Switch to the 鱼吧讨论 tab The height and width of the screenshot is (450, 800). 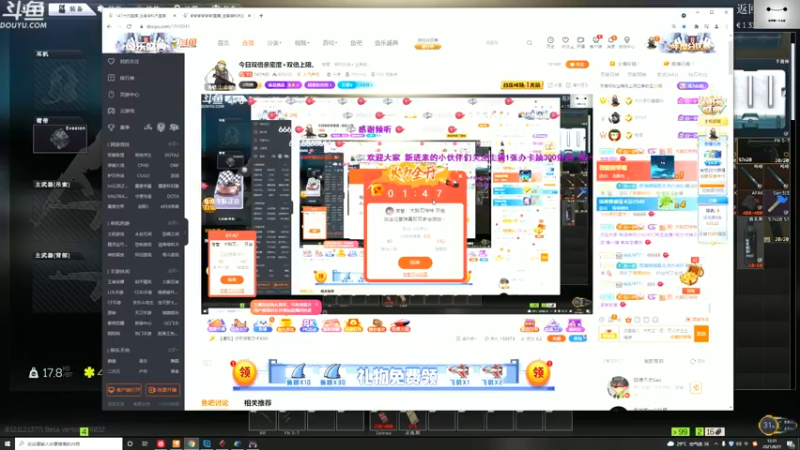215,403
